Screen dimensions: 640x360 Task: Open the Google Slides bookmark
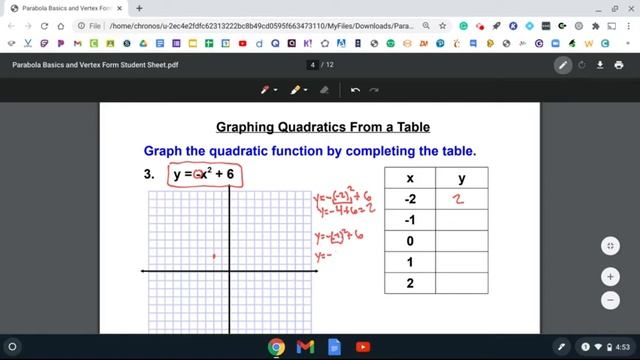coord(193,43)
